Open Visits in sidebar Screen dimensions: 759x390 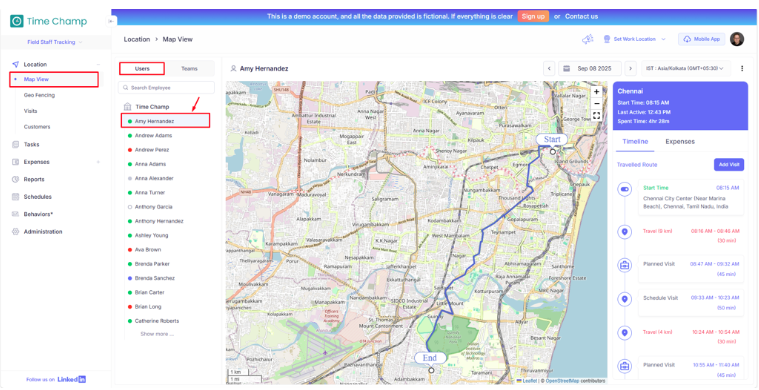click(30, 111)
